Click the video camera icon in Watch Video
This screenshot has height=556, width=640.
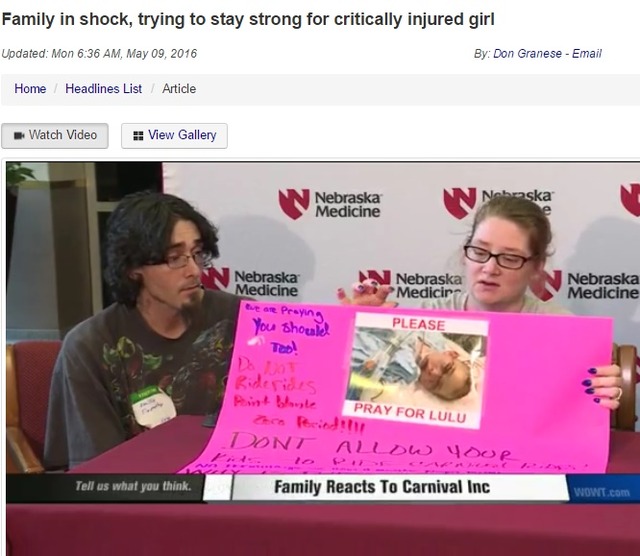pos(19,136)
